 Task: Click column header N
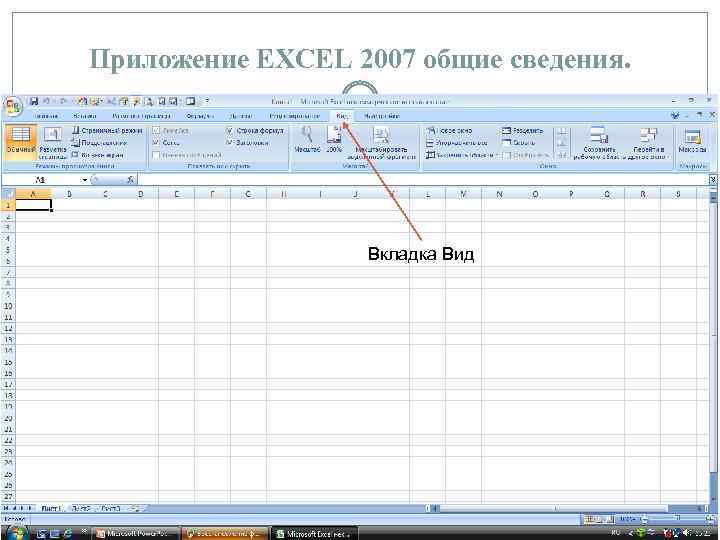point(499,194)
